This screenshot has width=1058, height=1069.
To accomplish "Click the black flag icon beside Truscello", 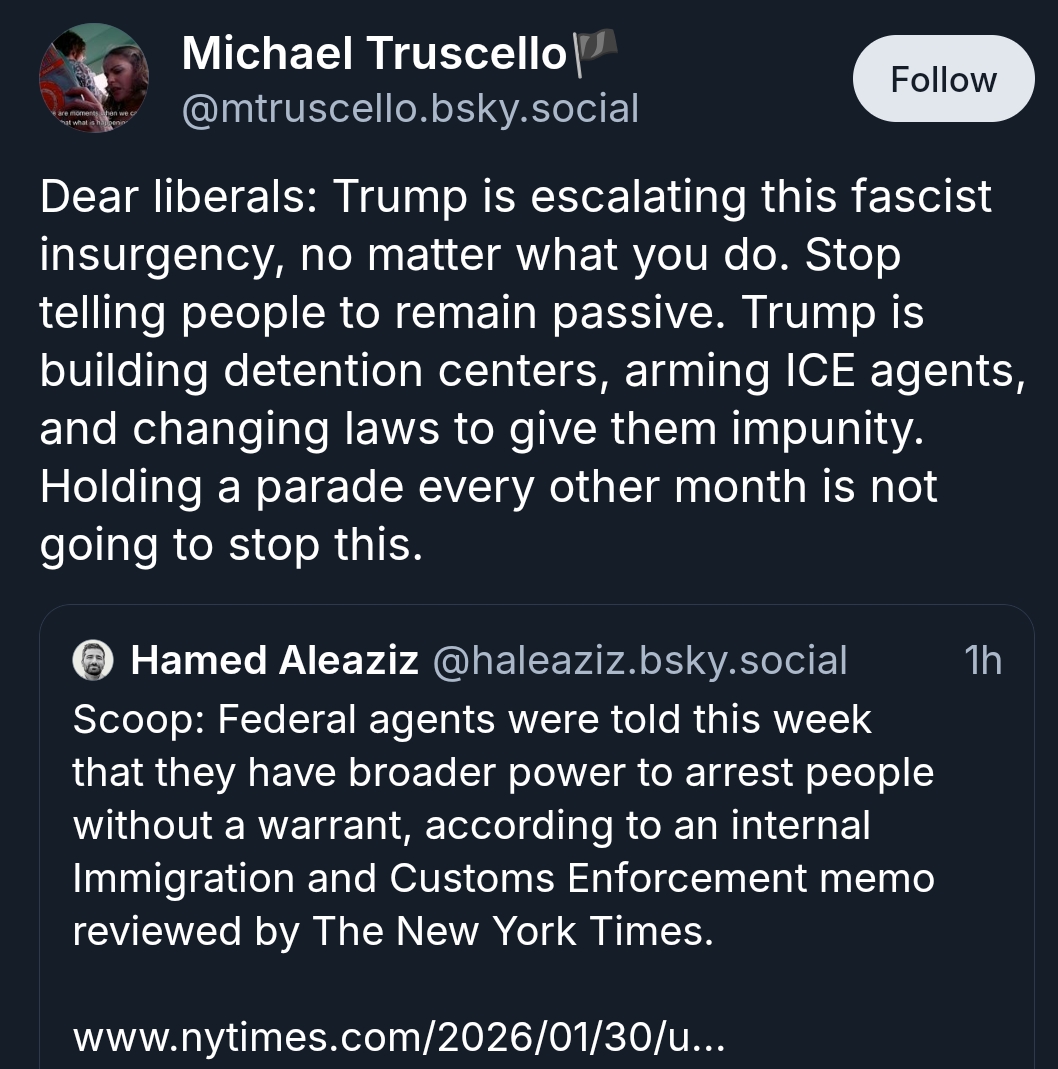I will click(594, 52).
